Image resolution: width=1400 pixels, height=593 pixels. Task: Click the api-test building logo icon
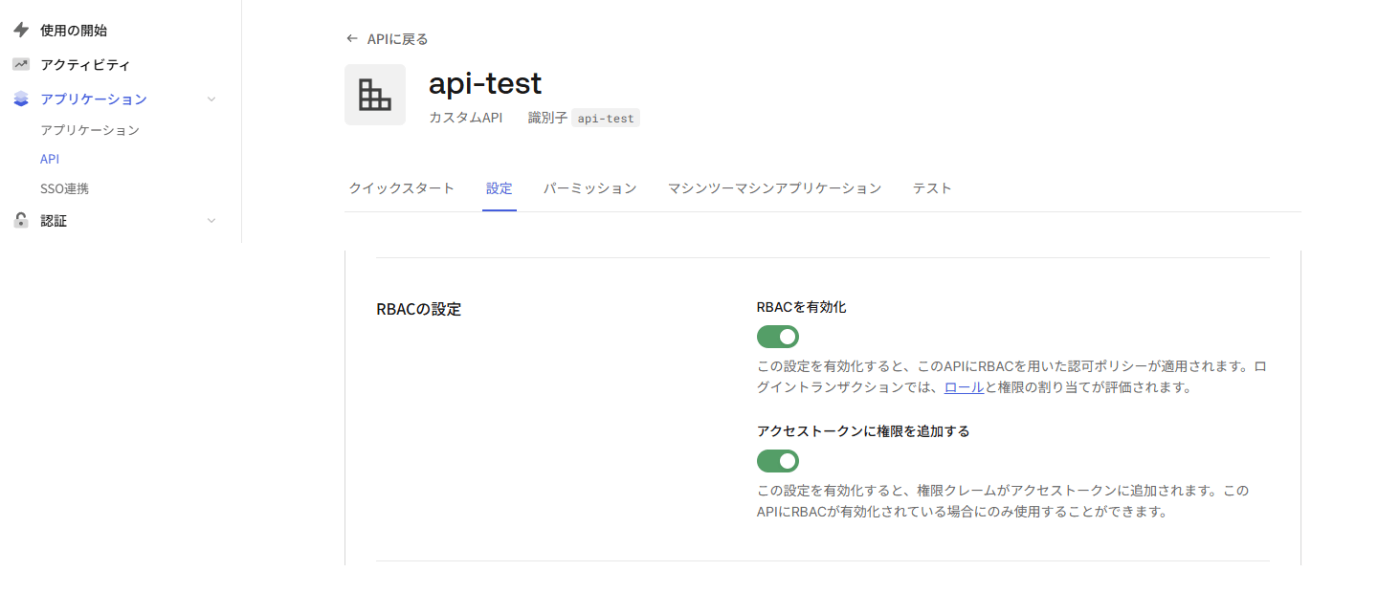pyautogui.click(x=375, y=95)
